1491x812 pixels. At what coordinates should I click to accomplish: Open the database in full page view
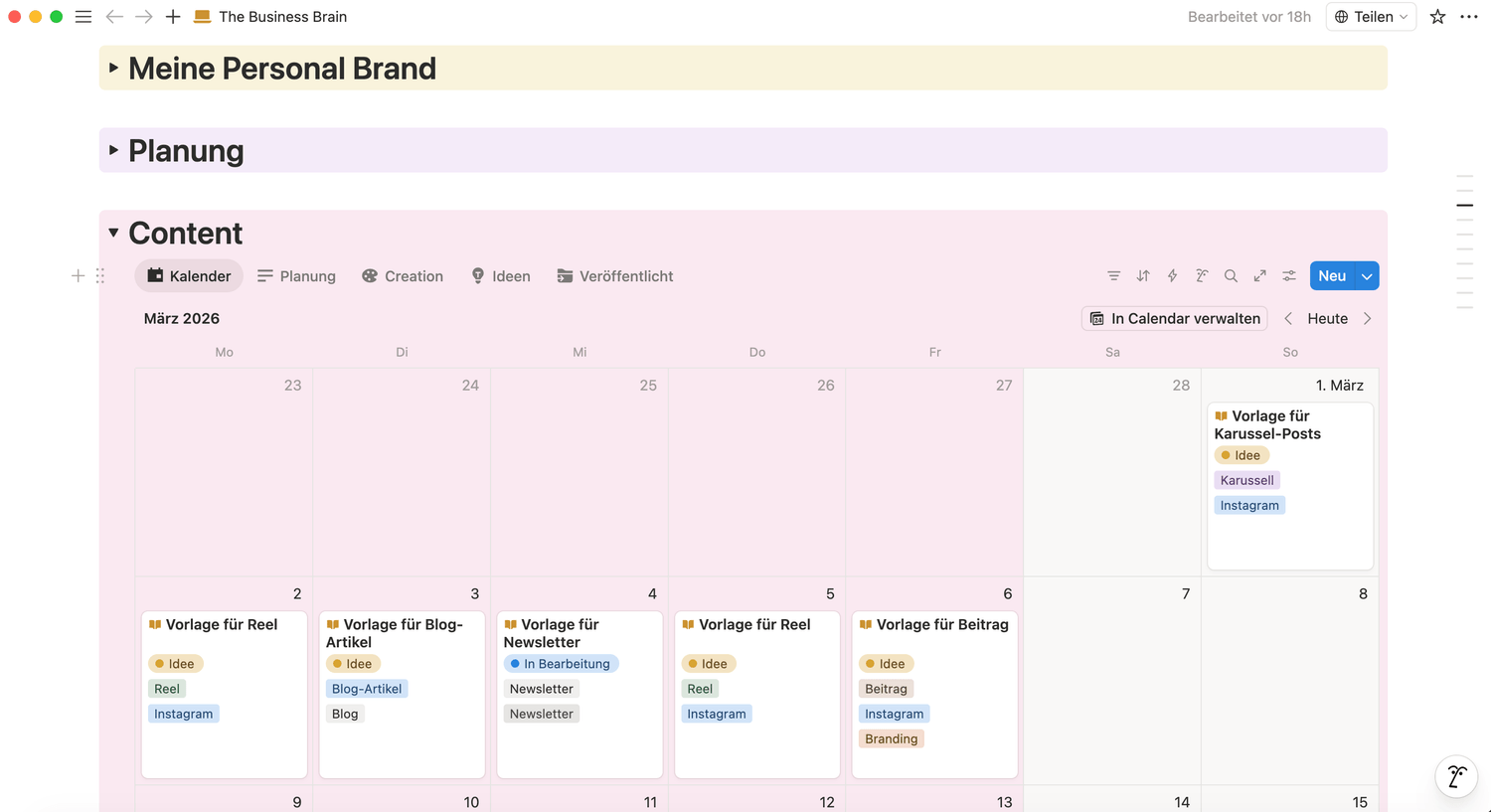coord(1259,276)
